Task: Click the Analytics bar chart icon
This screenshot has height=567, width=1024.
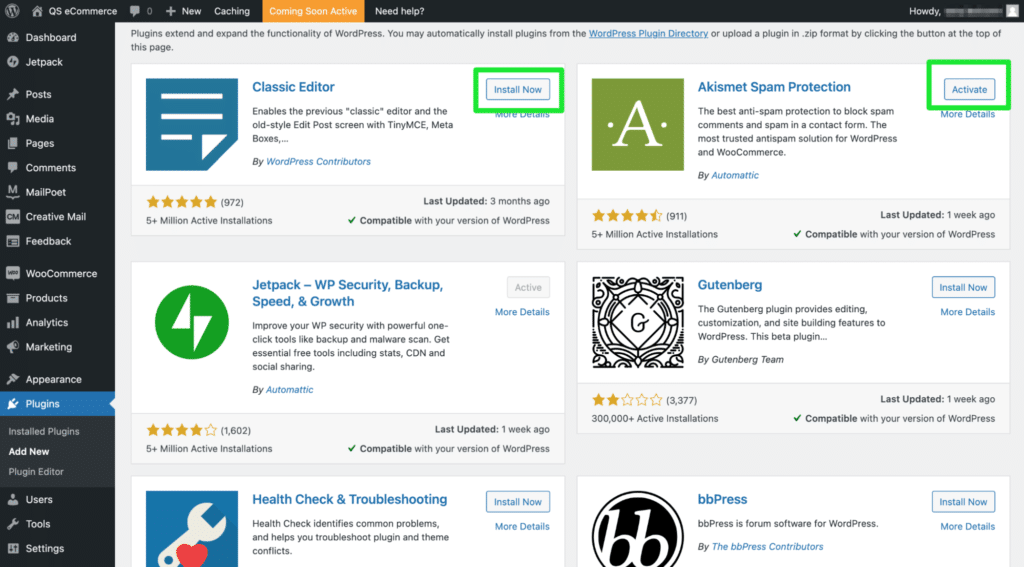Action: (x=13, y=322)
